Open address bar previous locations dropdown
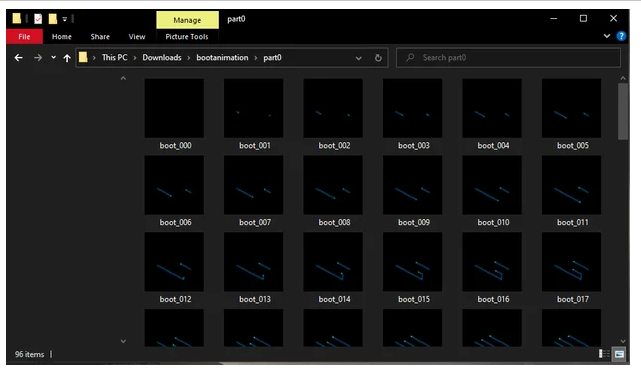 tap(359, 58)
